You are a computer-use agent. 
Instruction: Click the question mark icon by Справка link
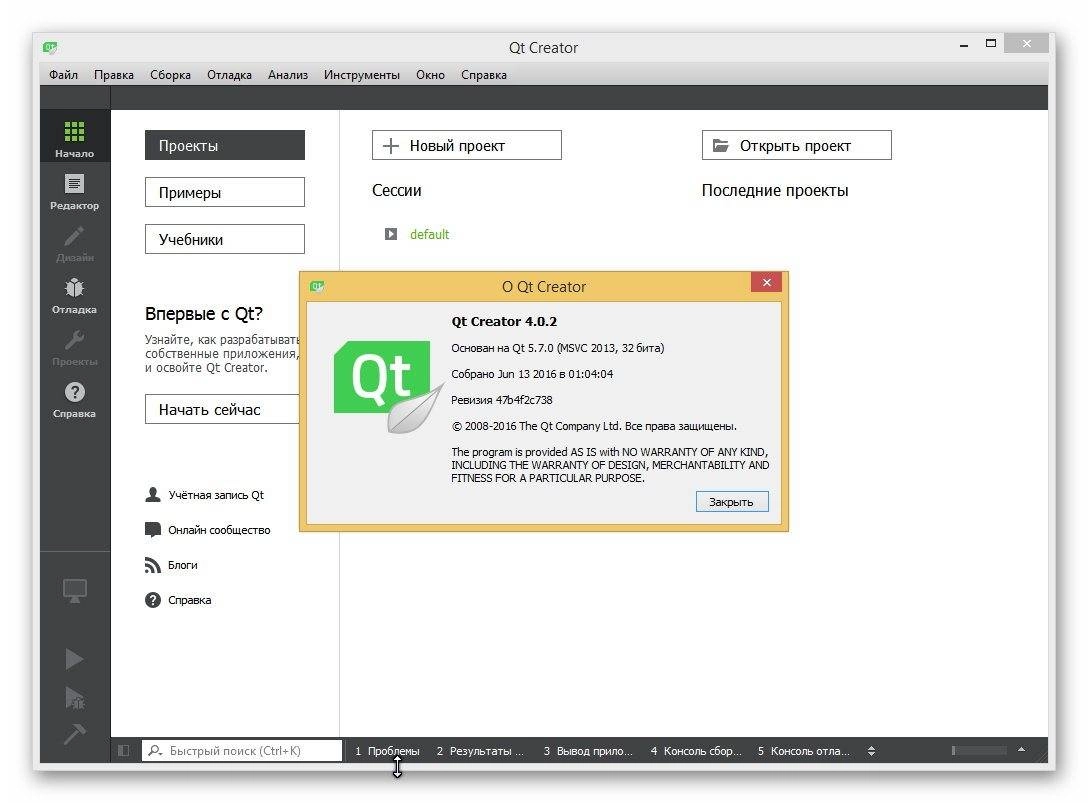[153, 600]
